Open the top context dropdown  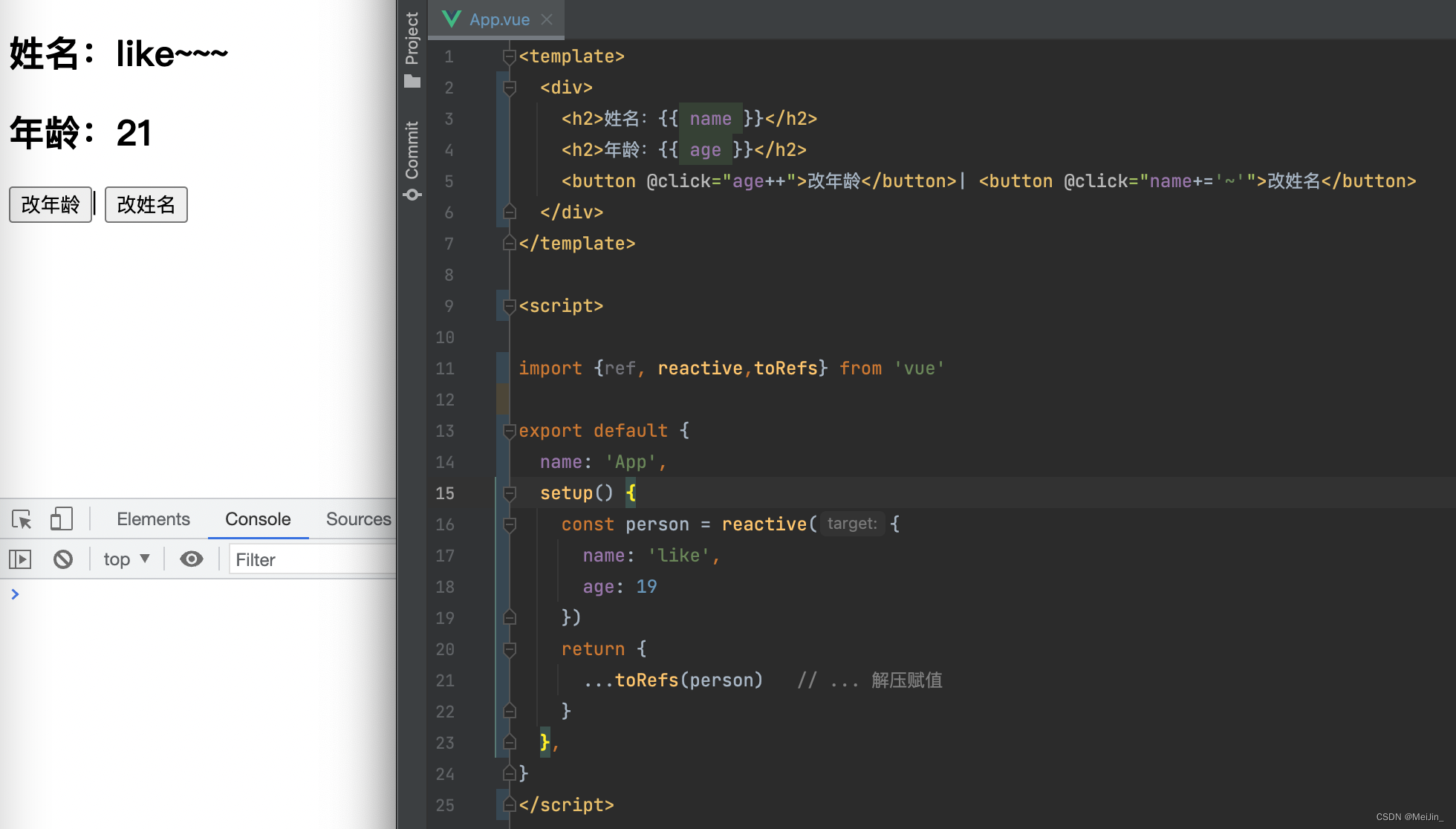coord(126,559)
